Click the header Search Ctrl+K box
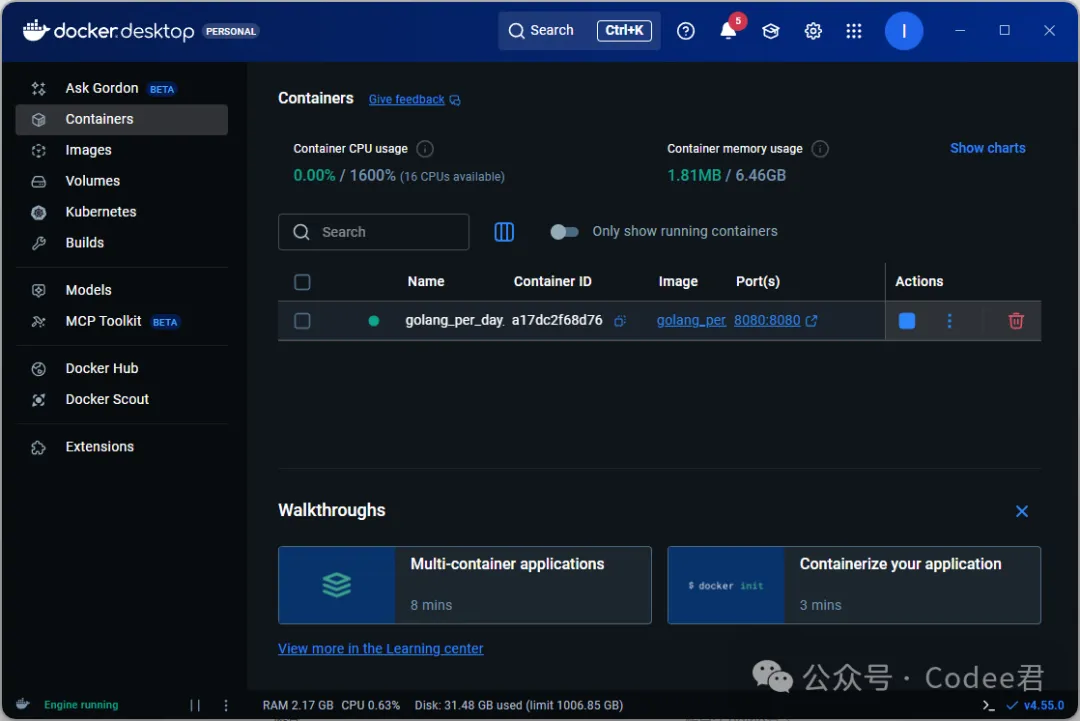1080x721 pixels. (579, 31)
